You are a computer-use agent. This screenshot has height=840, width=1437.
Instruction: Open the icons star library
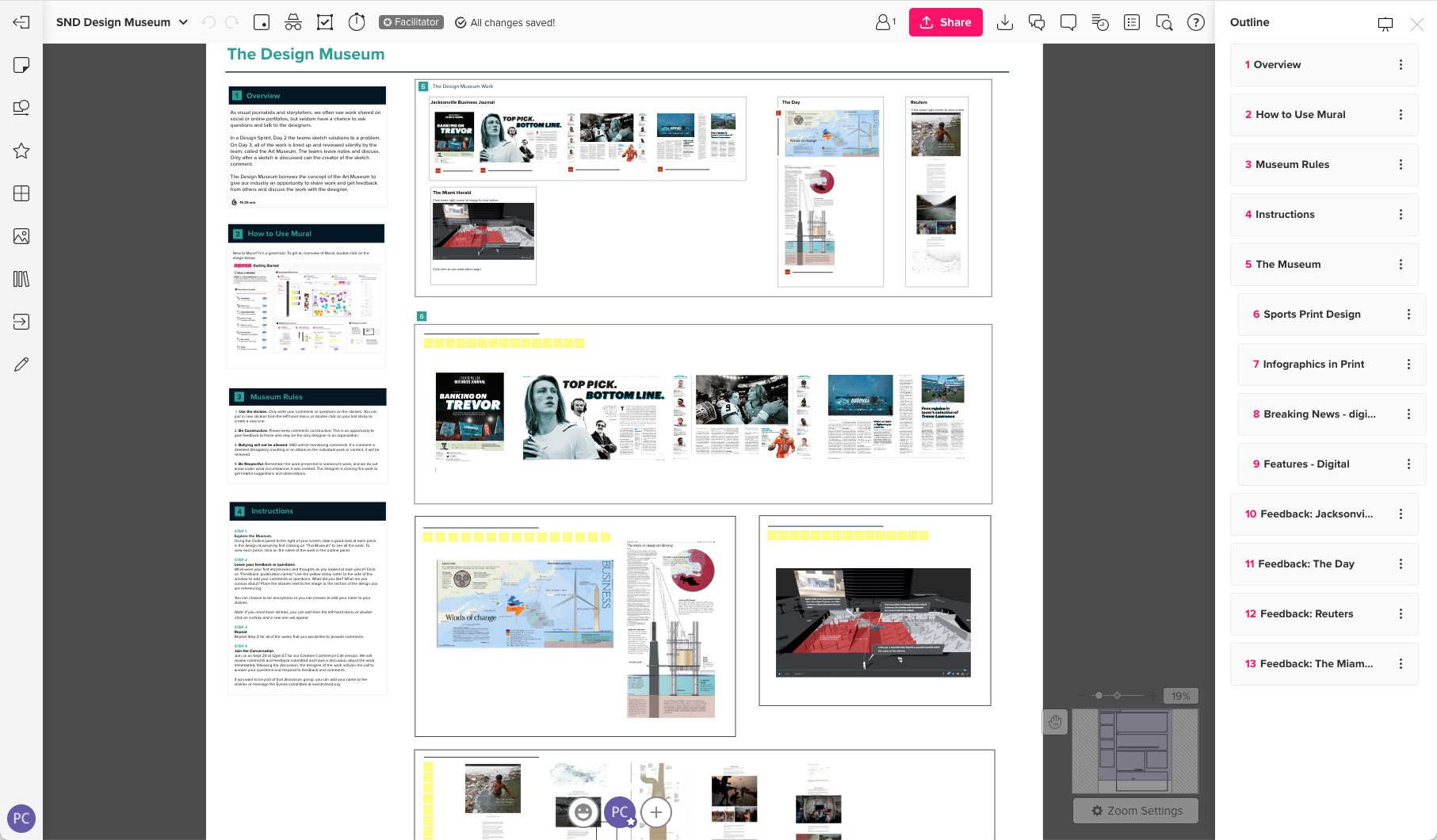click(x=21, y=151)
